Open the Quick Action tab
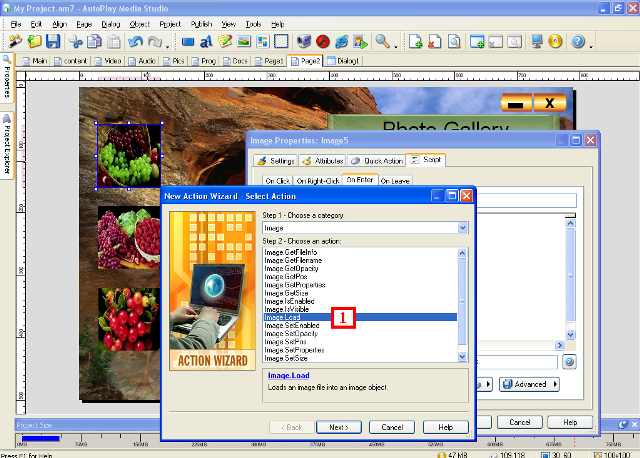 tap(377, 160)
